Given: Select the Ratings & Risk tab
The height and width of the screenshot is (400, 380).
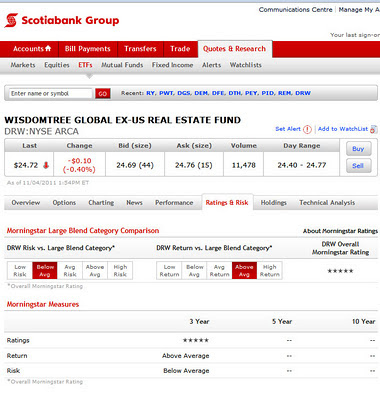Looking at the screenshot, I should 227,203.
